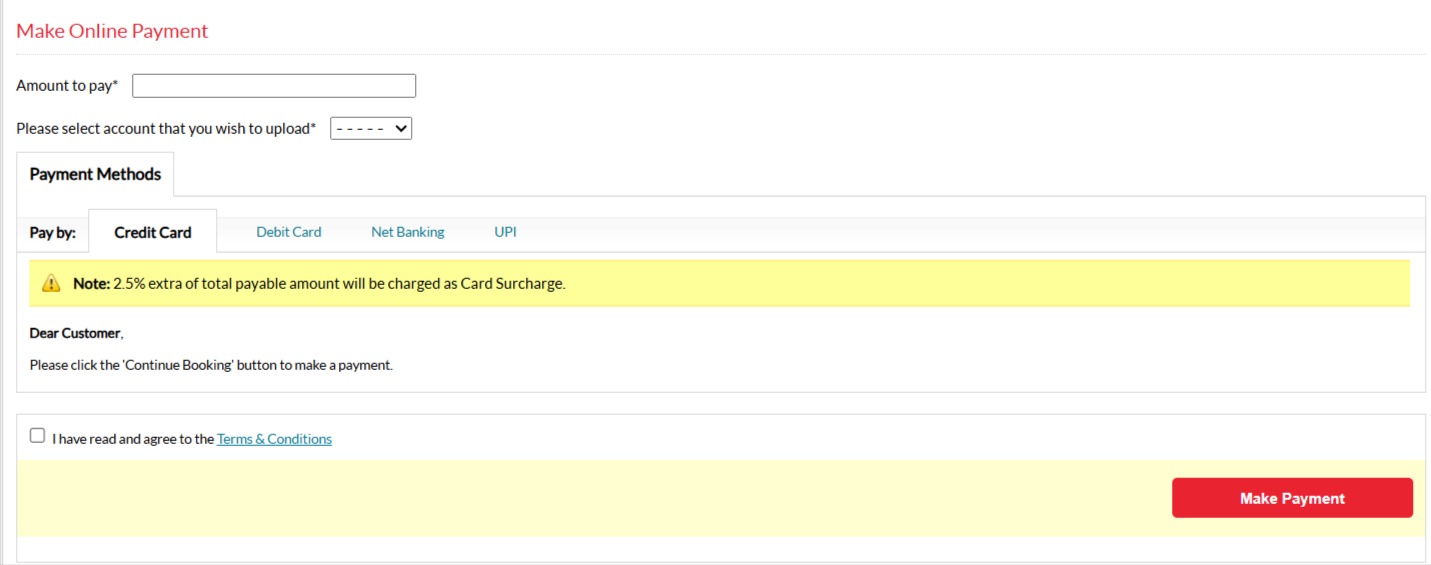Choose the UPI payment tab
1431x565 pixels.
[505, 232]
